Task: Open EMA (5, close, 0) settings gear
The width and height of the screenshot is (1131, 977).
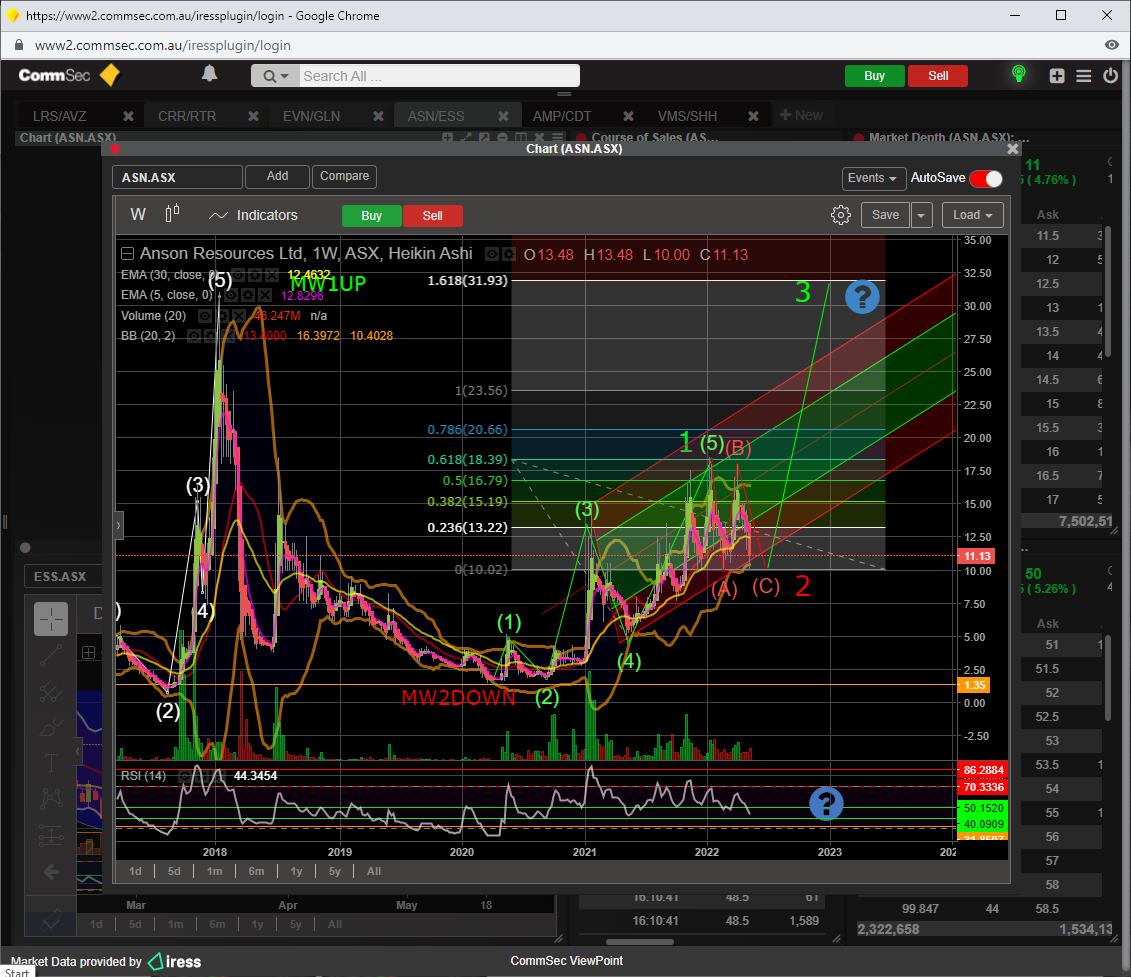Action: click(247, 295)
